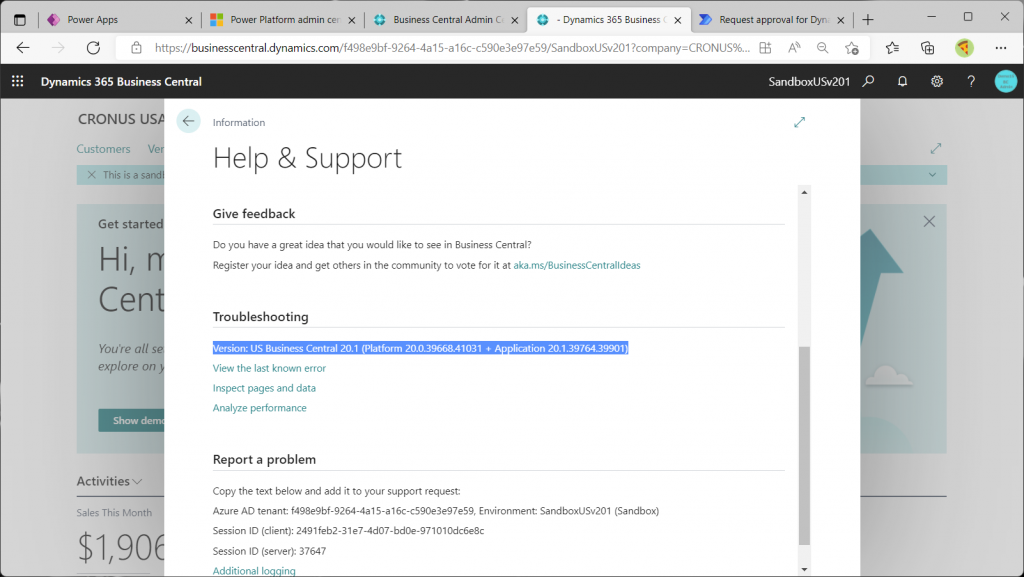Click the Help question mark icon

pyautogui.click(x=971, y=82)
